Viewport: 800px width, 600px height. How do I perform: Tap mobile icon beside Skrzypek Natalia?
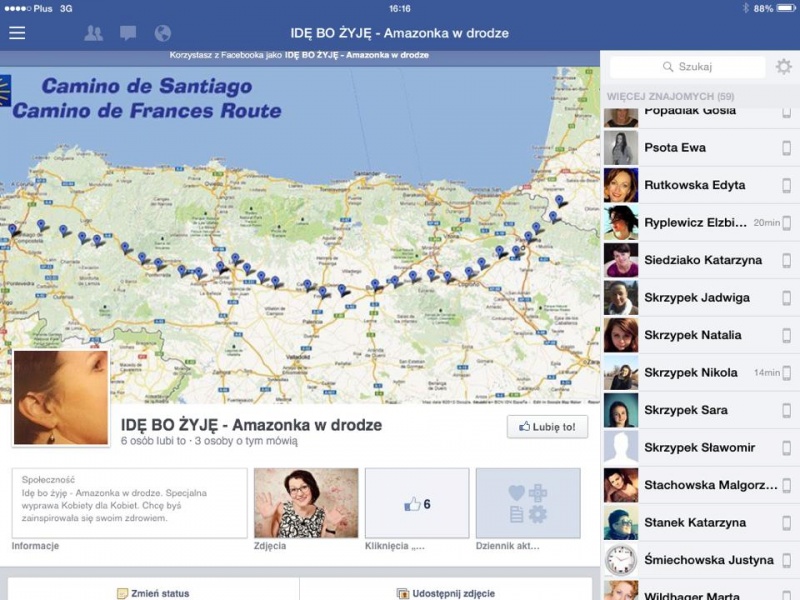[787, 335]
